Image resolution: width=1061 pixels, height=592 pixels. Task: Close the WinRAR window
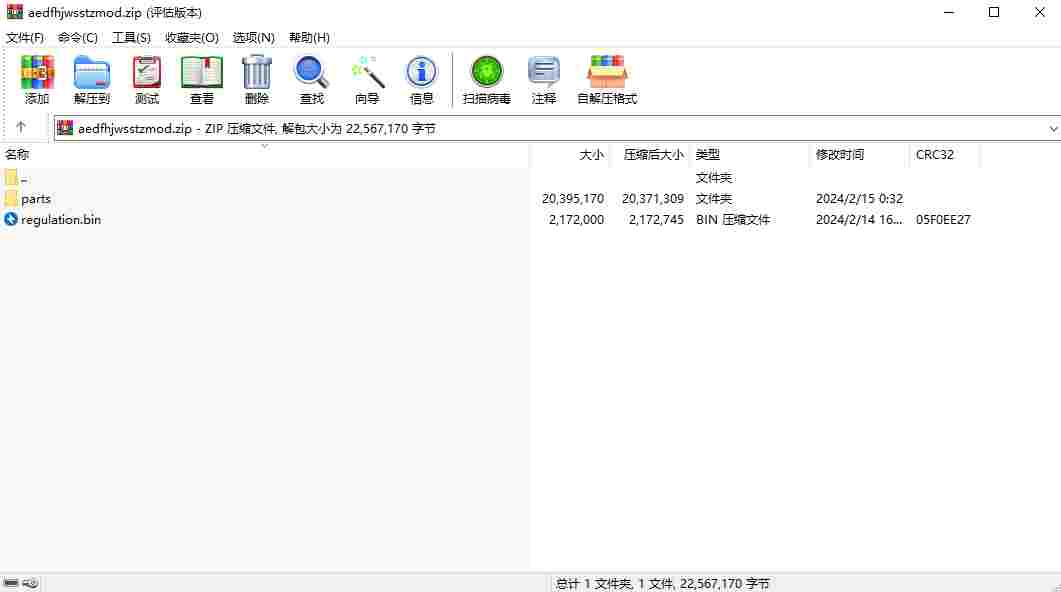pyautogui.click(x=1039, y=12)
